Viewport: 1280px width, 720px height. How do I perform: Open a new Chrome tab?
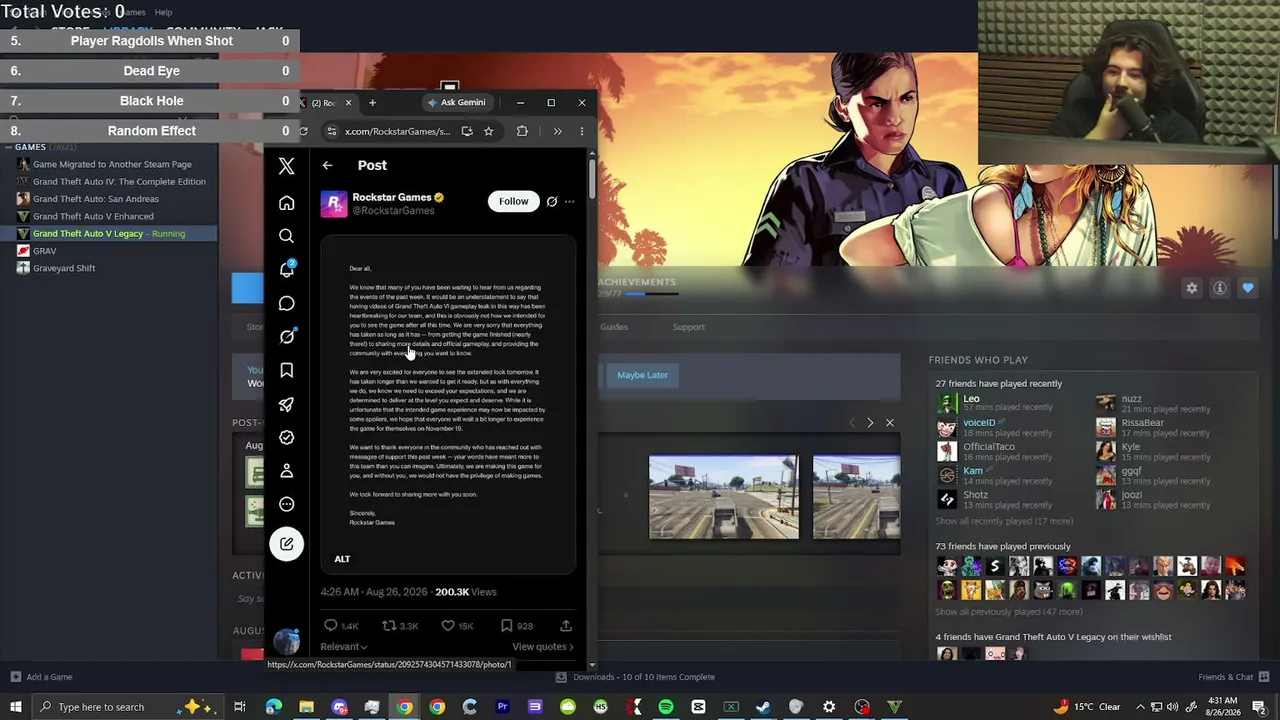pyautogui.click(x=372, y=102)
